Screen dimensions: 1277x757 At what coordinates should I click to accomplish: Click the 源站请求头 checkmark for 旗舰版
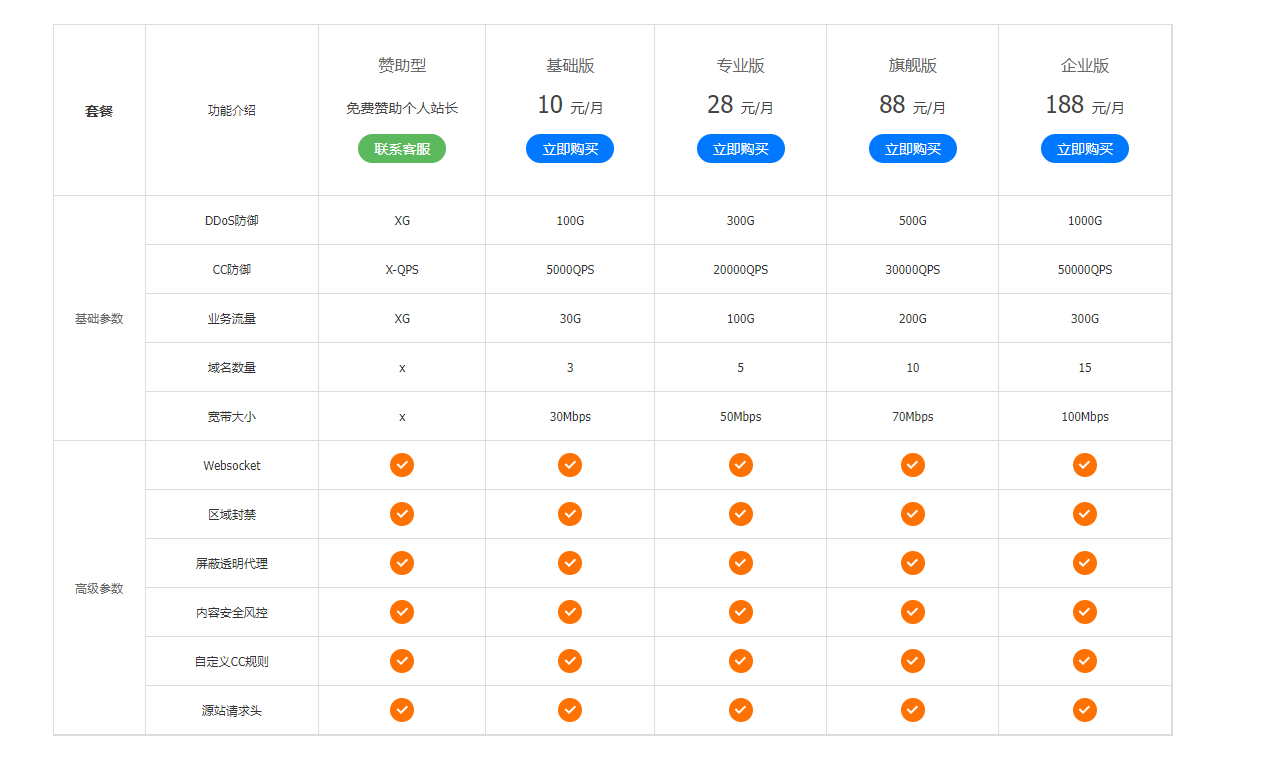coord(913,710)
